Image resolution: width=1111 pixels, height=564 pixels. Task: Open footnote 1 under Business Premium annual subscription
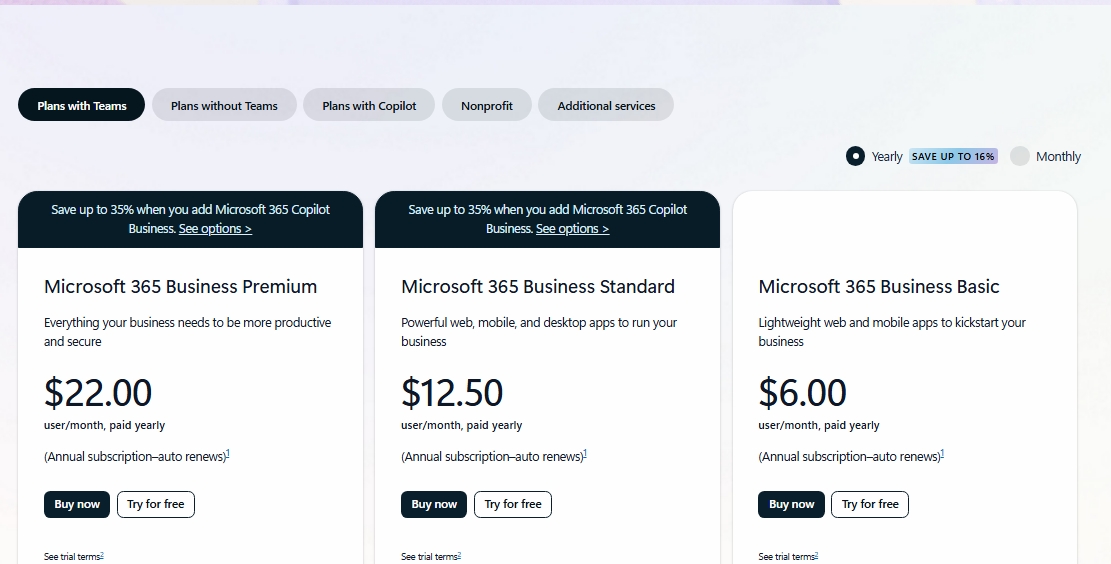coord(228,453)
